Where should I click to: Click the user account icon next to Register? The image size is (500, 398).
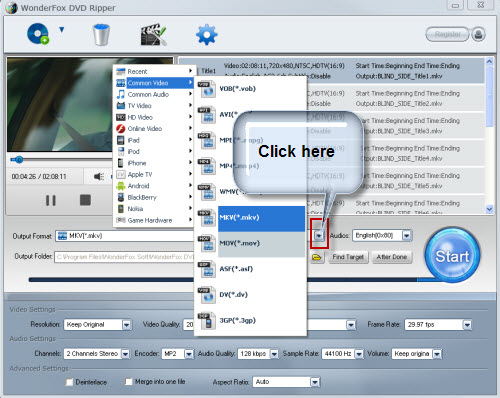tap(478, 34)
